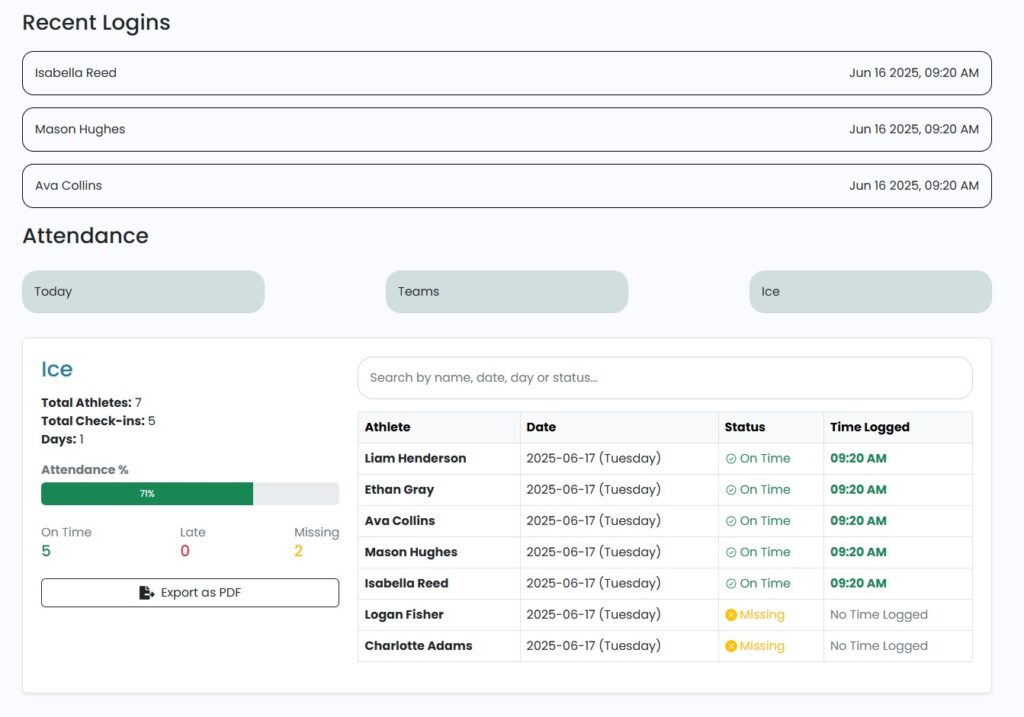Open Isabella Reed's recent login entry
The image size is (1024, 717).
tap(506, 73)
